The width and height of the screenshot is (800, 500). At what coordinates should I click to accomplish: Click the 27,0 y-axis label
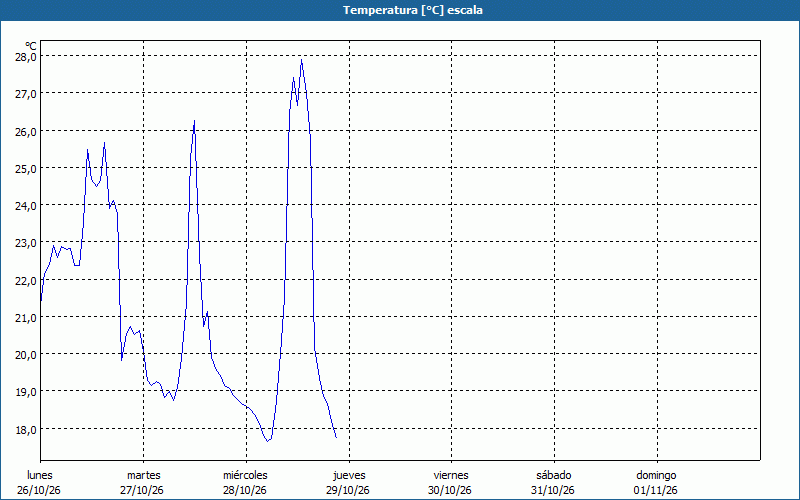point(26,93)
